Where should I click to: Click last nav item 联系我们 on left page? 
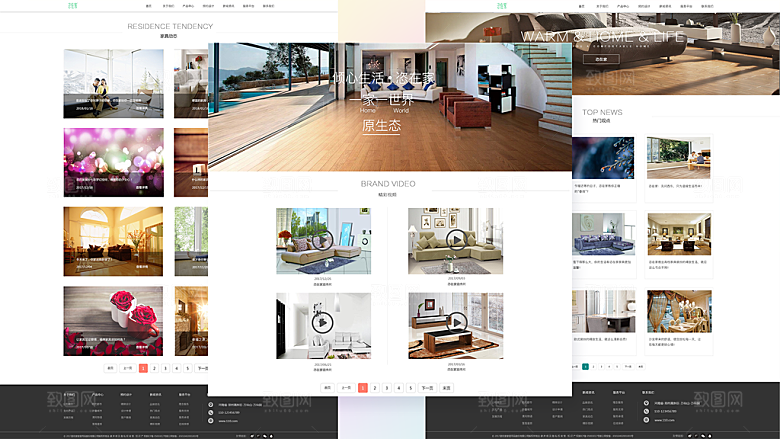pyautogui.click(x=269, y=6)
